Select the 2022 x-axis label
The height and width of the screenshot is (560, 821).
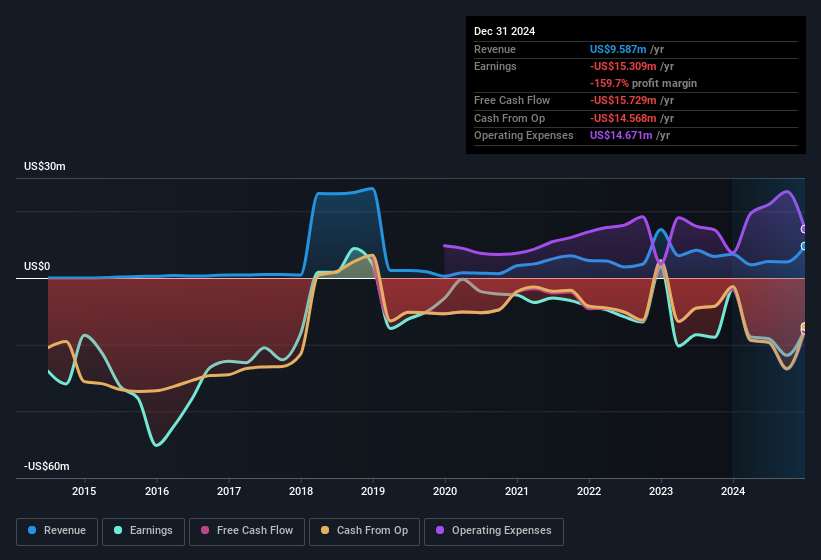click(589, 491)
